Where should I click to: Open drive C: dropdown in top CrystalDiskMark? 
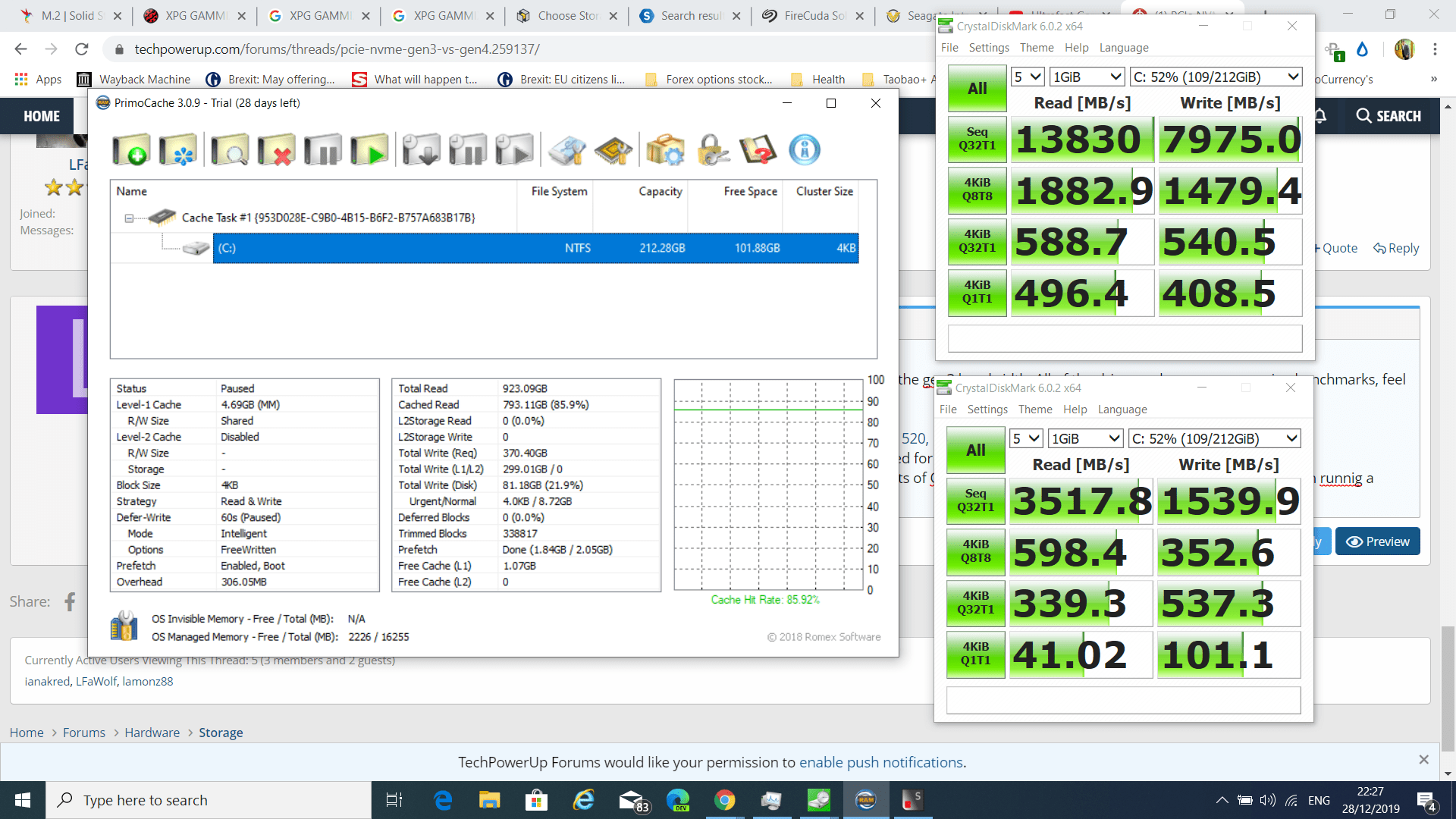1216,77
